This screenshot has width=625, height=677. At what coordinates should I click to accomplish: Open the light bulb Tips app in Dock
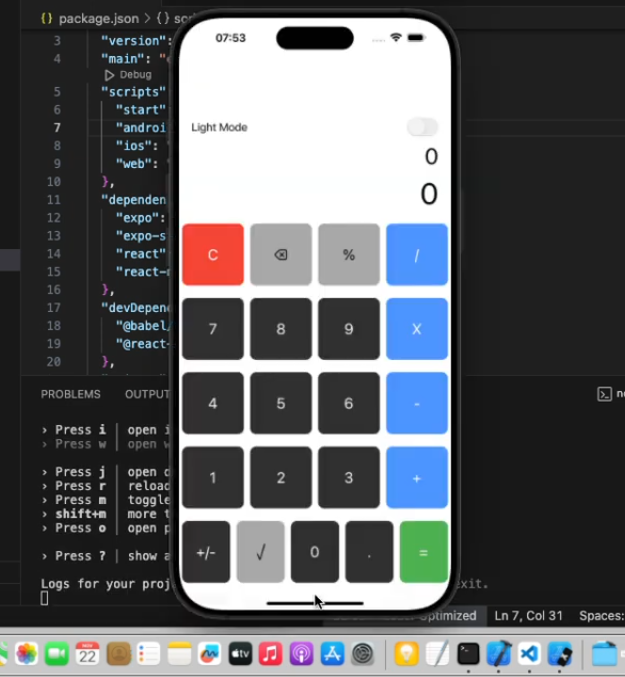pyautogui.click(x=406, y=653)
